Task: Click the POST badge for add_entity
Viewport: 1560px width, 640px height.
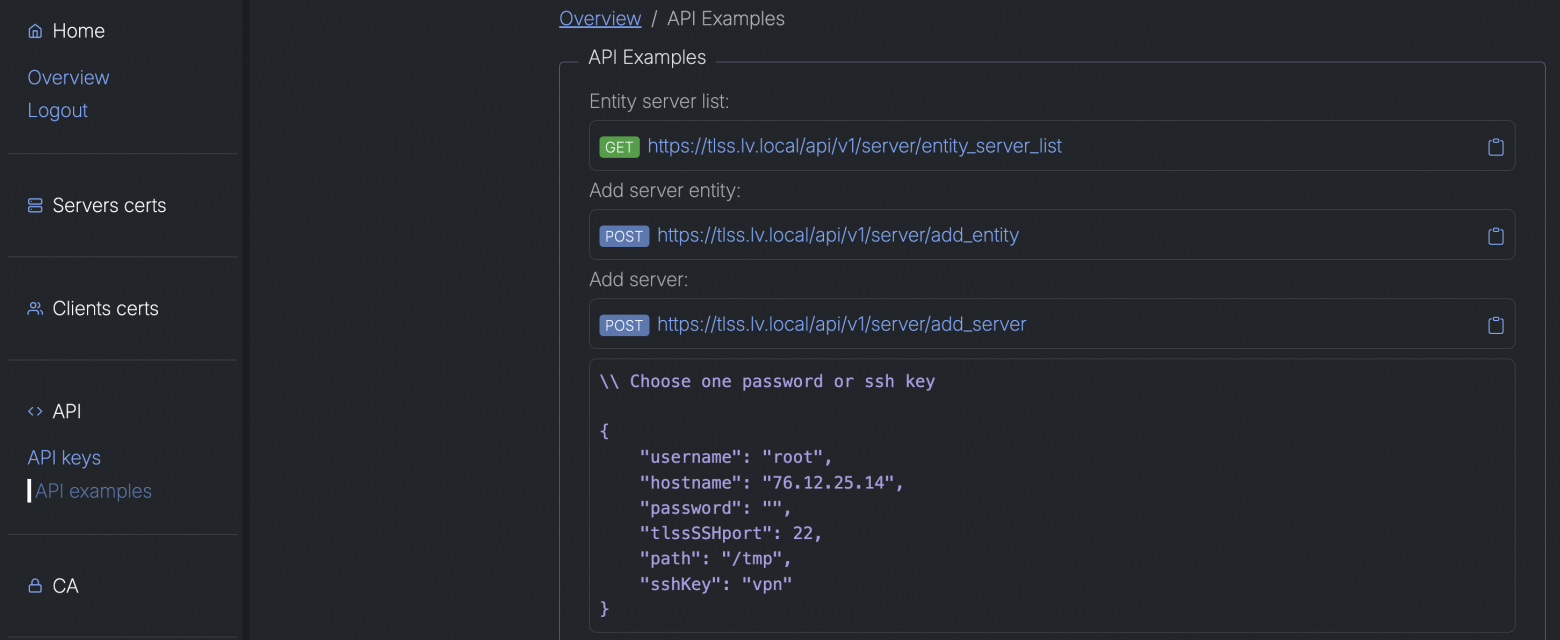Action: tap(624, 236)
